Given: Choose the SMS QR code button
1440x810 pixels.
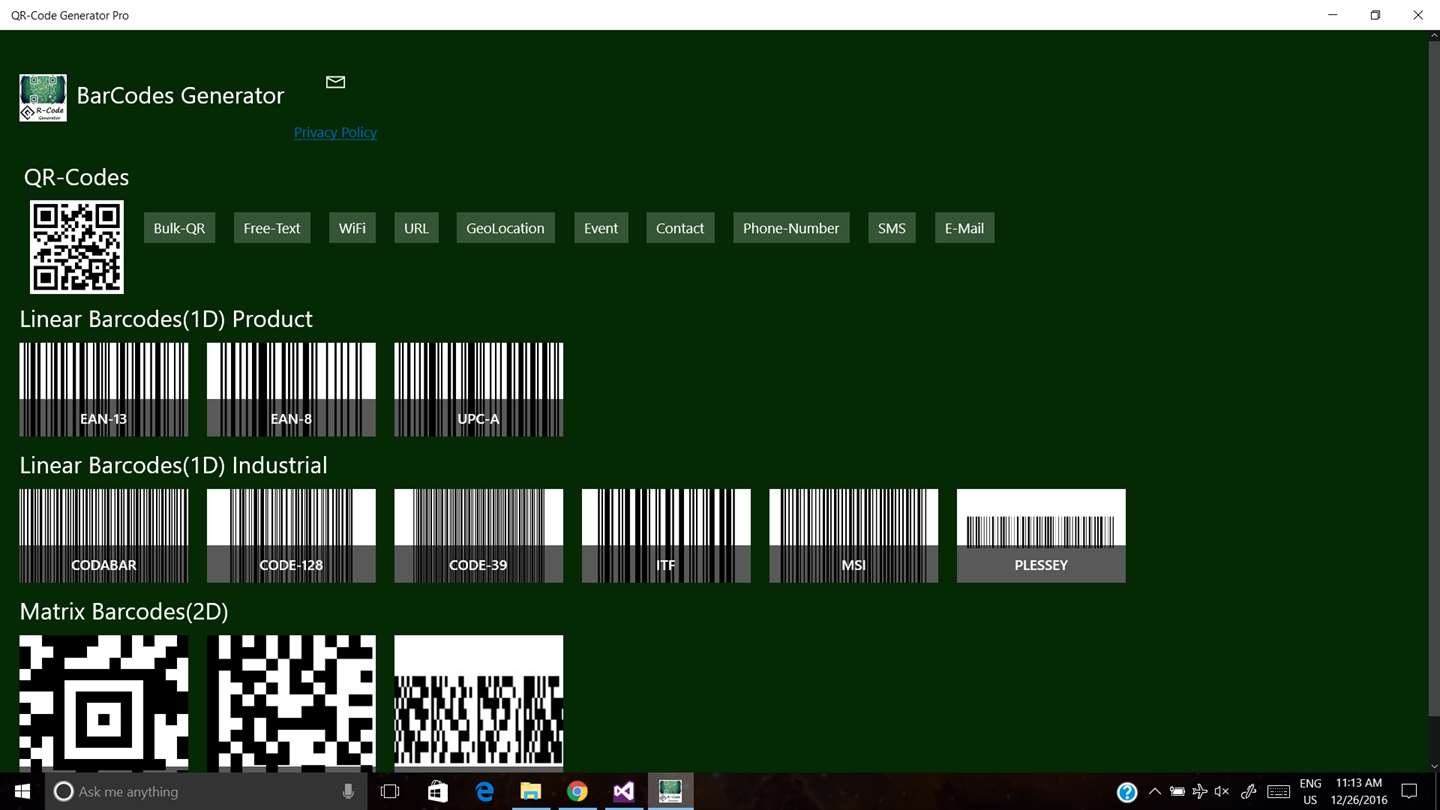Looking at the screenshot, I should click(x=892, y=228).
